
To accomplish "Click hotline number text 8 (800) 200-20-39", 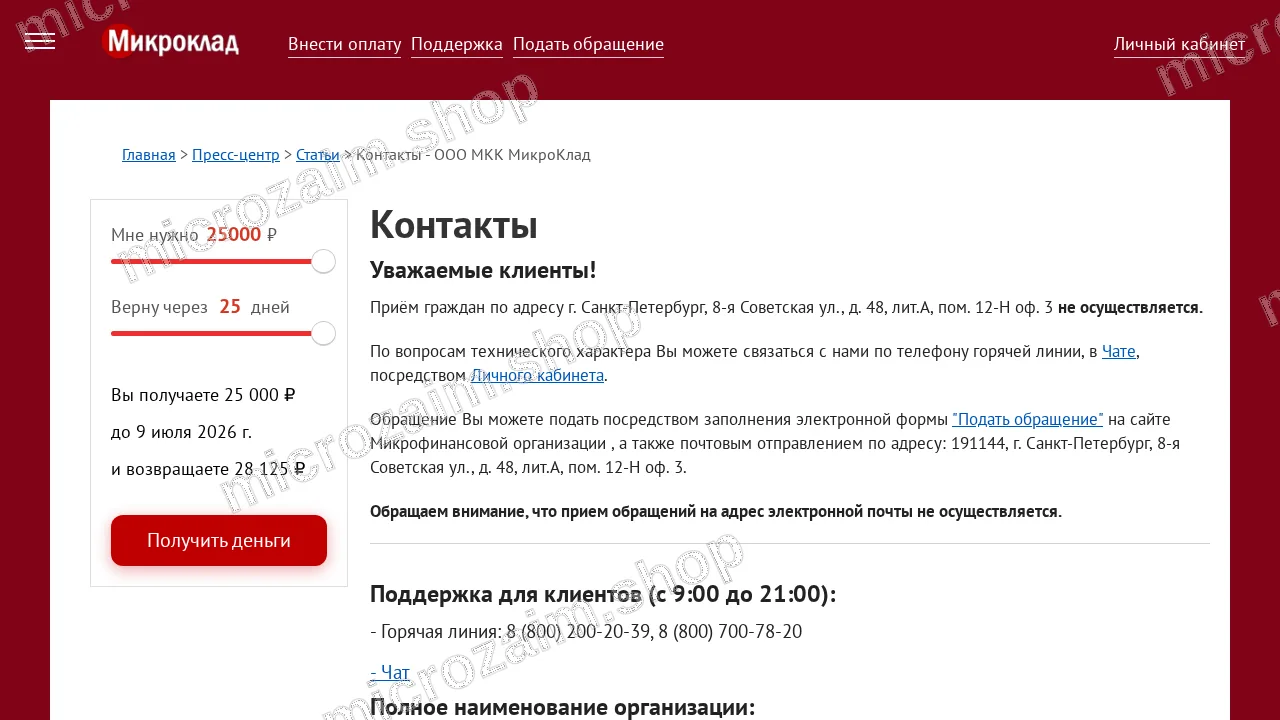I will pos(578,631).
